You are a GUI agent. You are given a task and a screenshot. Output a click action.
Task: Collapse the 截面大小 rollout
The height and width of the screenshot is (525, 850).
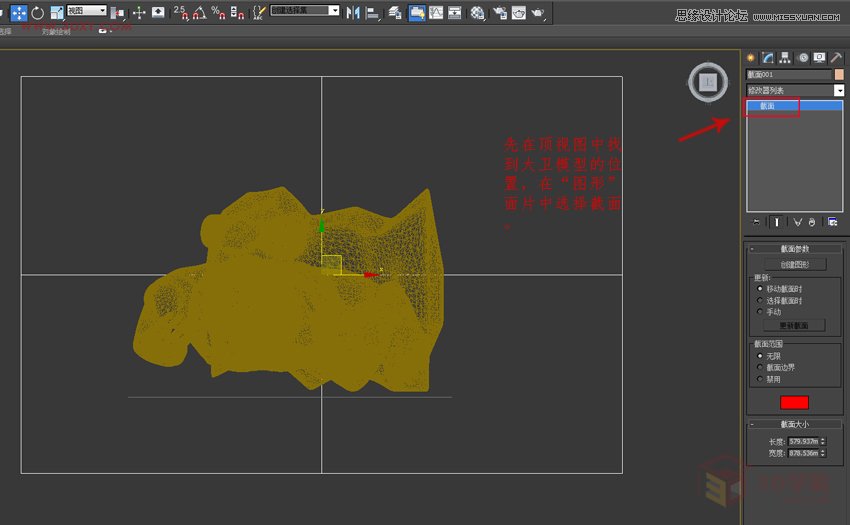click(x=795, y=424)
